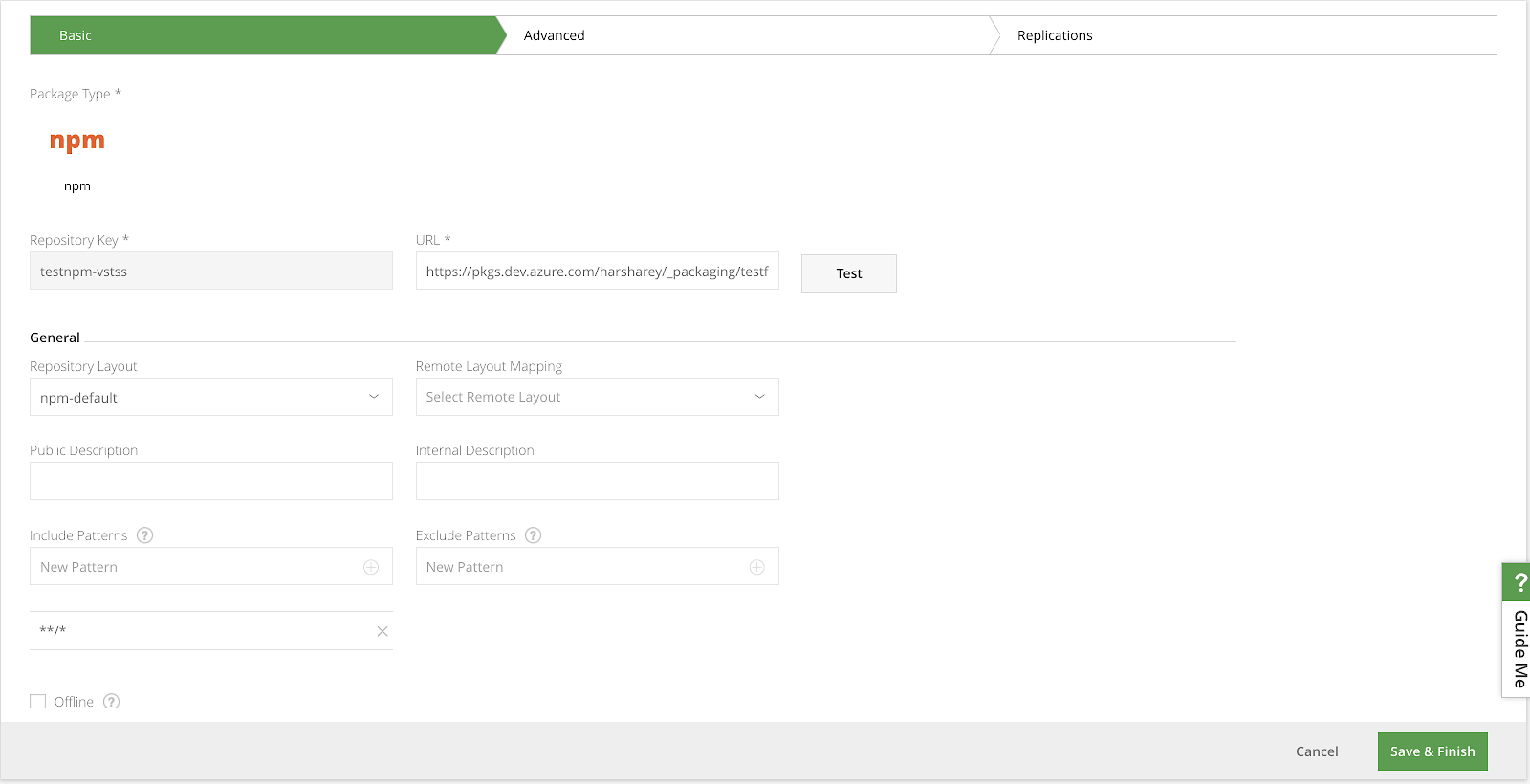Open the Select Remote Layout dropdown
Viewport: 1530px width, 784px height.
pos(598,397)
